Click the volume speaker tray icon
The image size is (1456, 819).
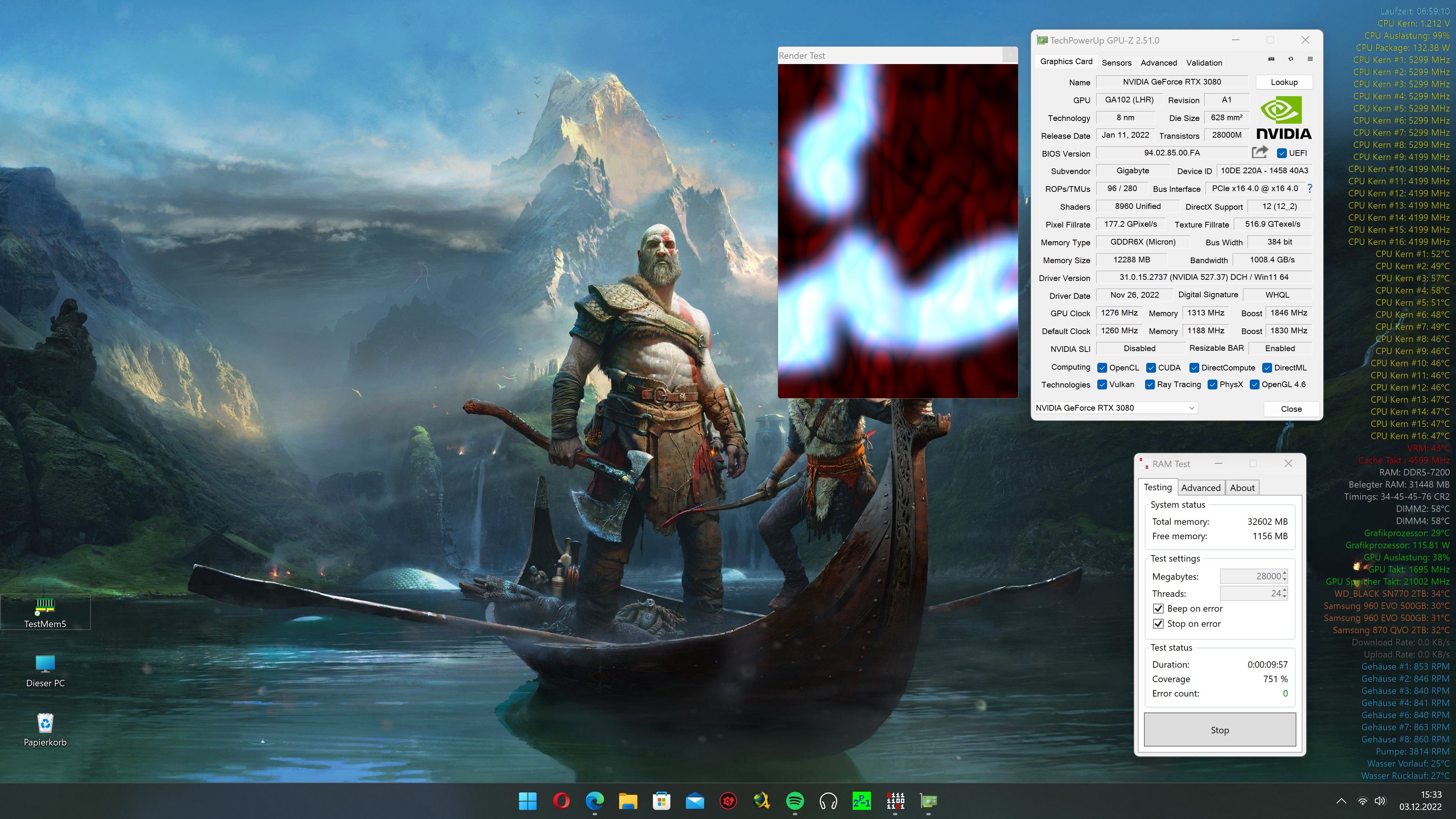coord(1380,801)
